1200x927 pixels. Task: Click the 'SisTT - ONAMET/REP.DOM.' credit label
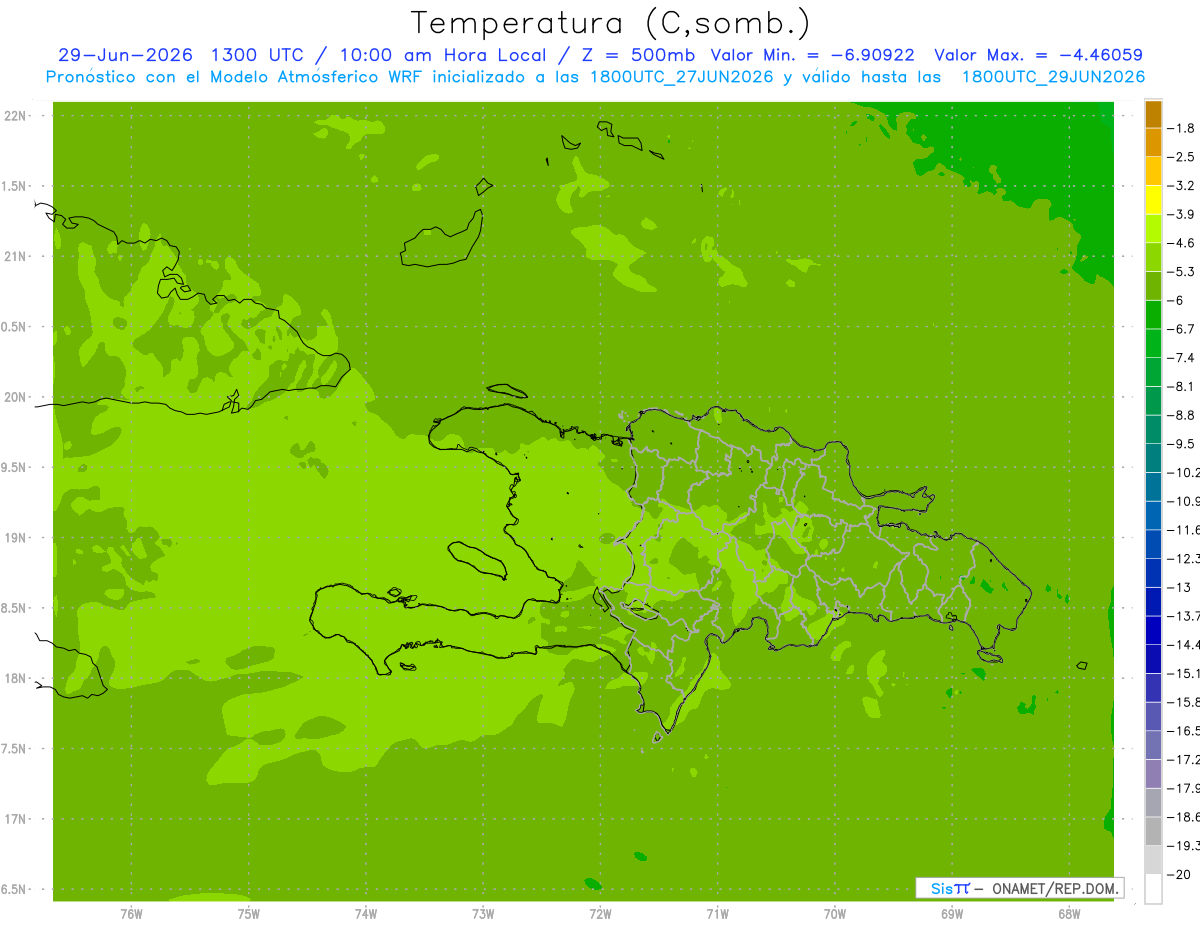1019,888
